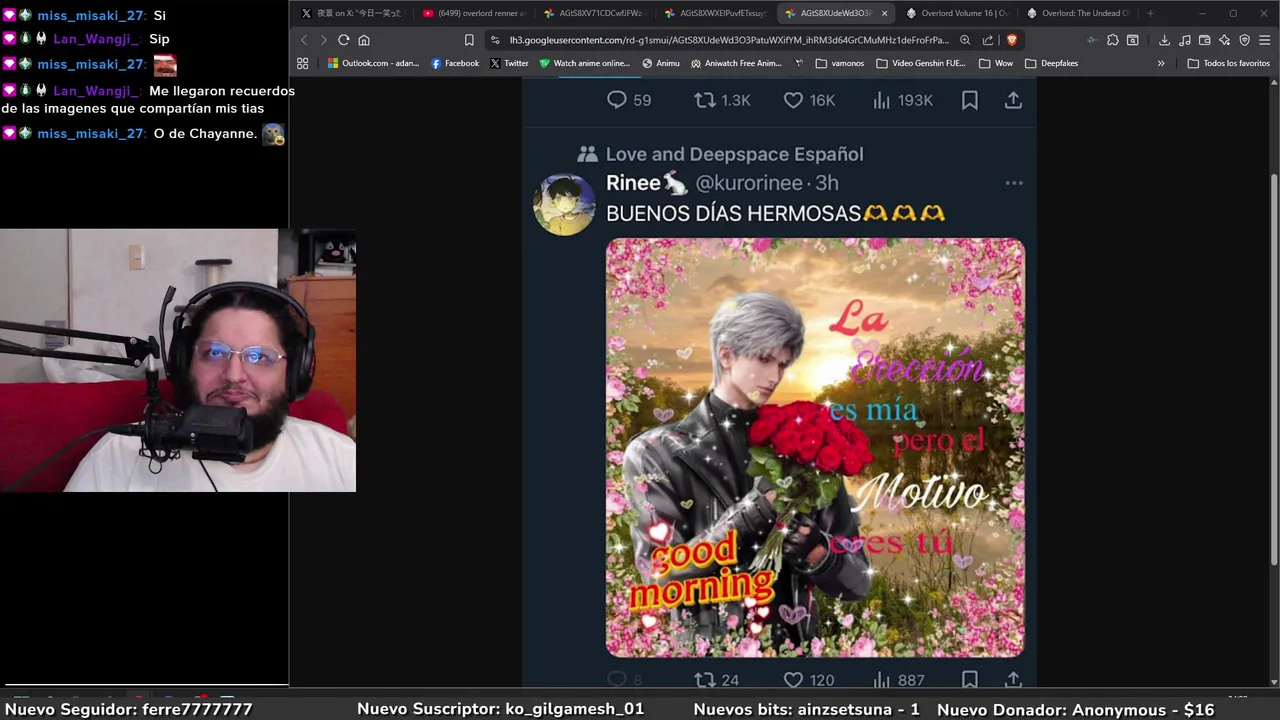Click the browser forward arrow
1280x720 pixels.
pos(323,40)
